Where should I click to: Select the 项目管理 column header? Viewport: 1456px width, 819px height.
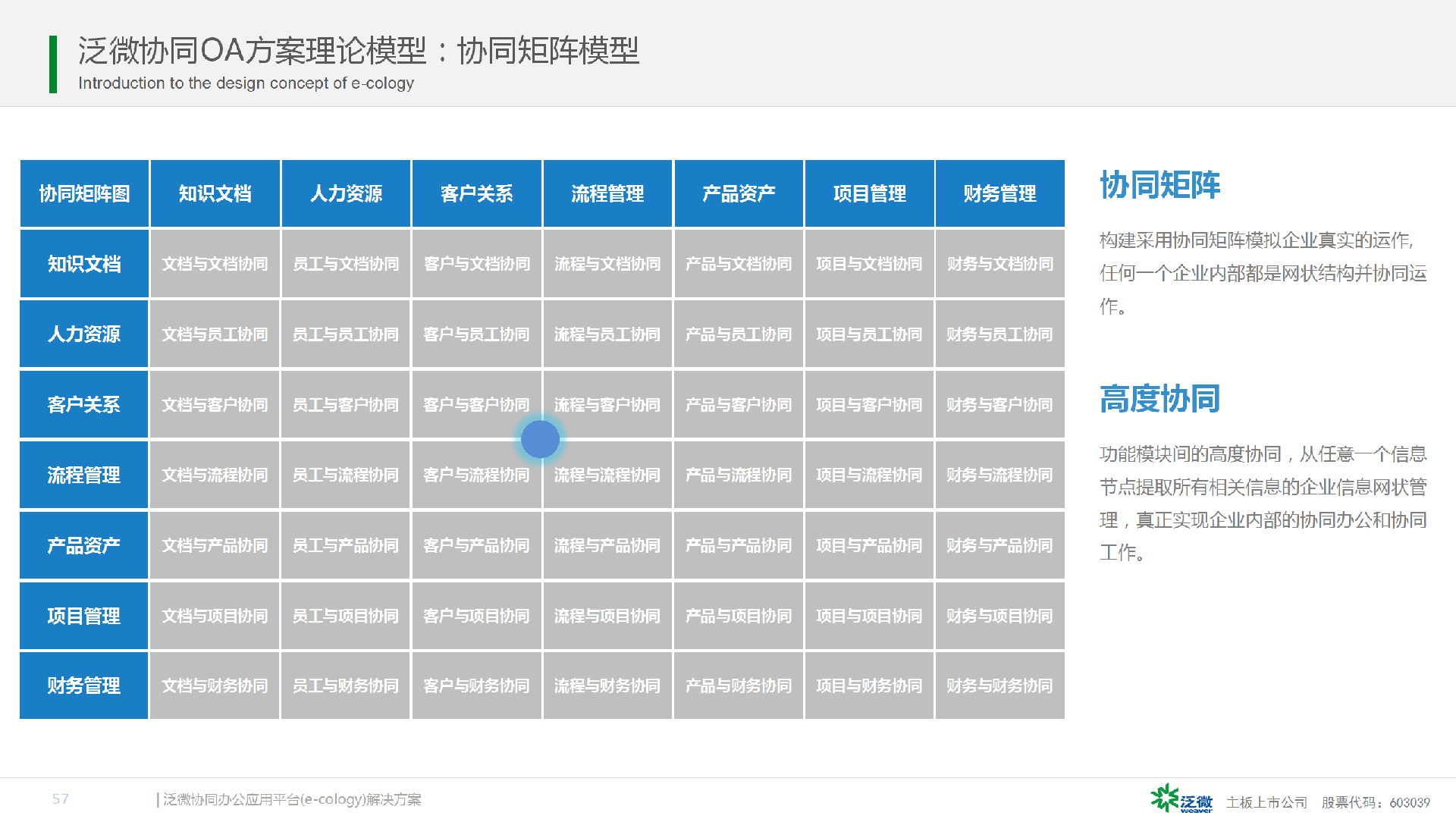(x=869, y=193)
